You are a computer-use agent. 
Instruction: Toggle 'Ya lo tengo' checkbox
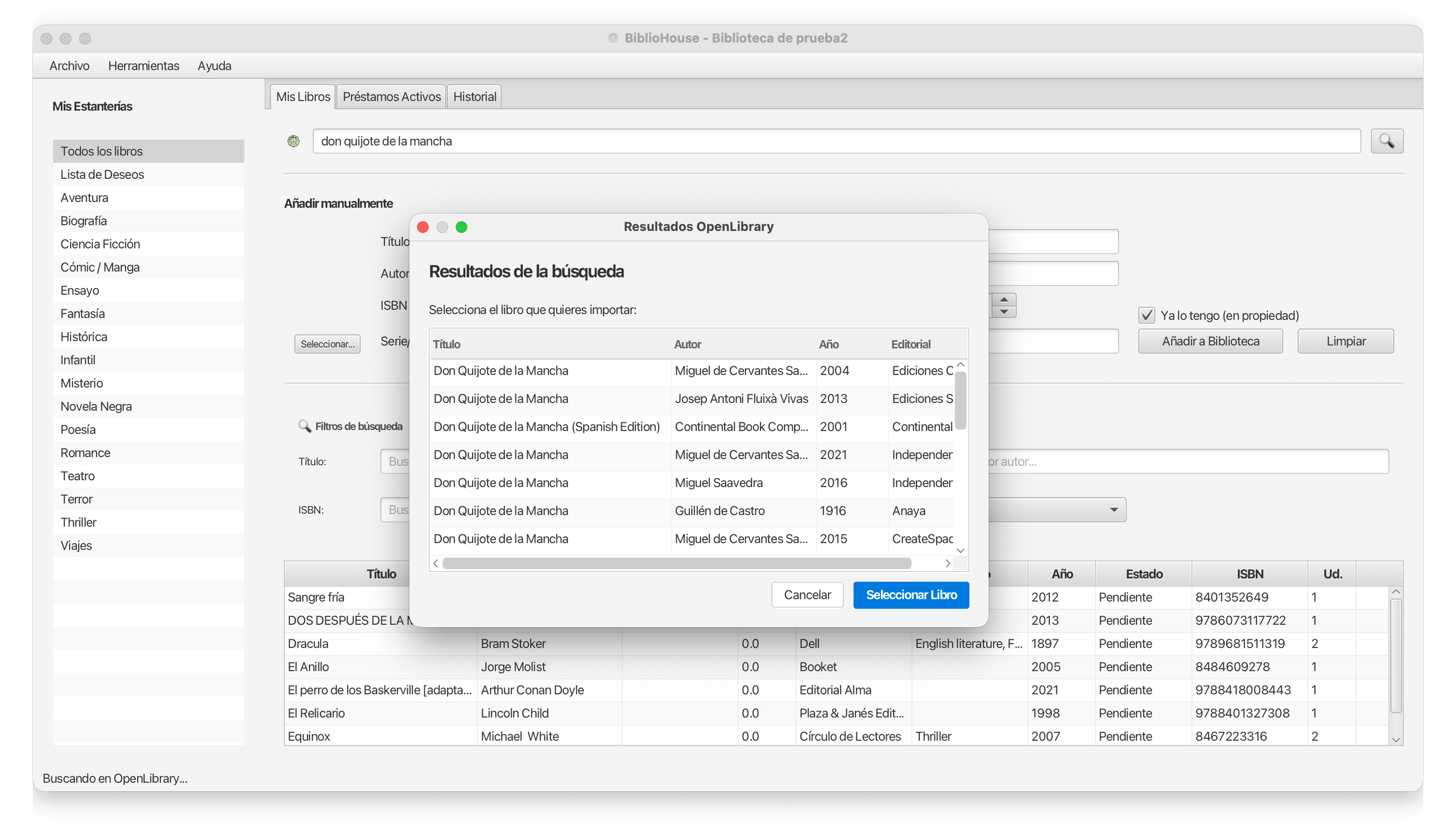[1147, 315]
